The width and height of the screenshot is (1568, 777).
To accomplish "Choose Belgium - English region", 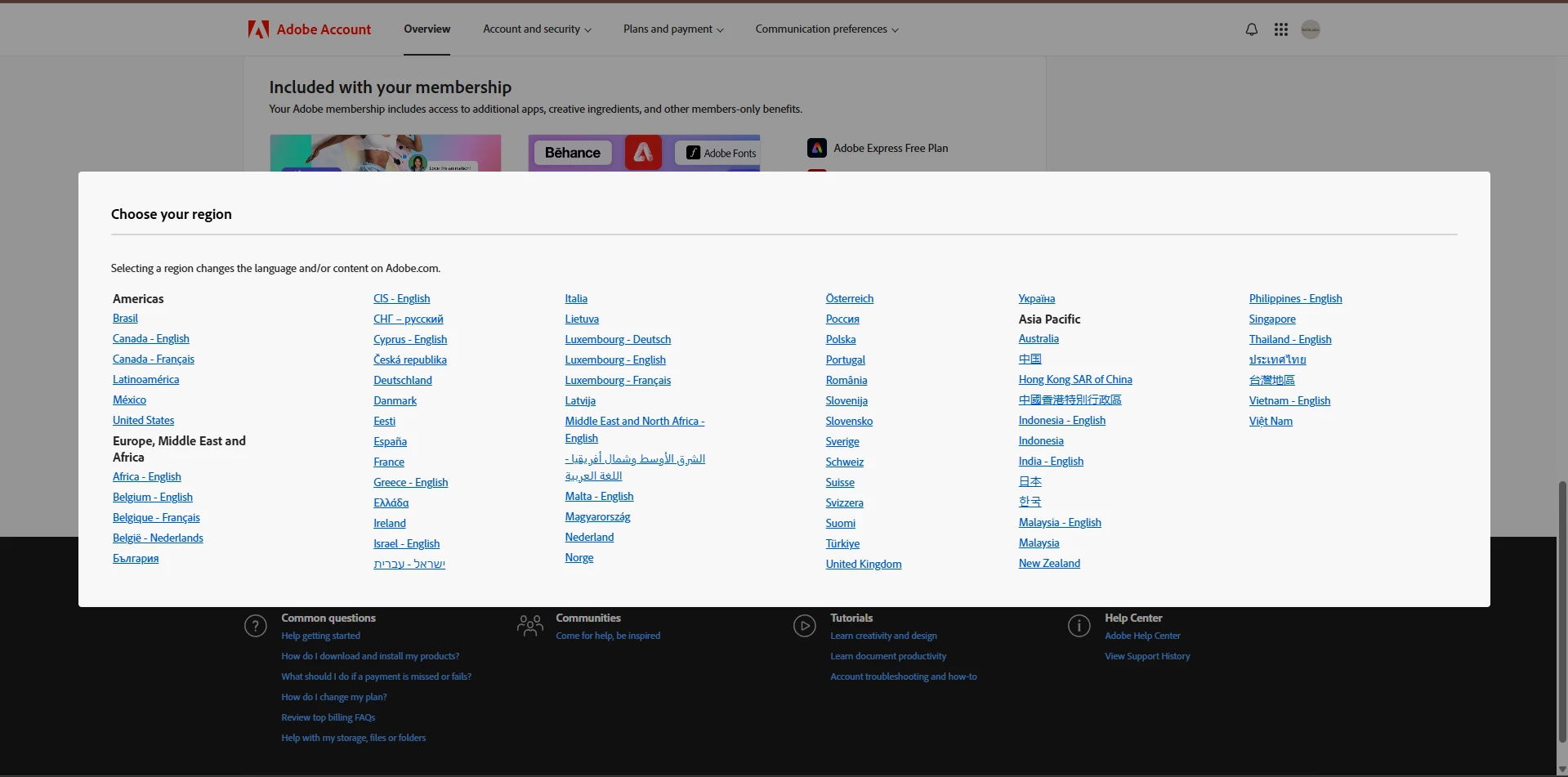I will click(x=153, y=498).
